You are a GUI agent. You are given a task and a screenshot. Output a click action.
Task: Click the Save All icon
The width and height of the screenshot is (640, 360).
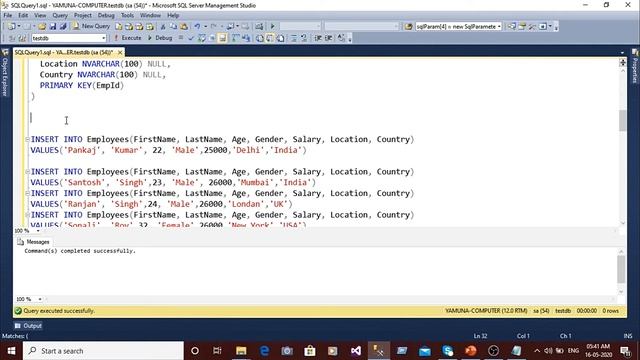coord(63,27)
